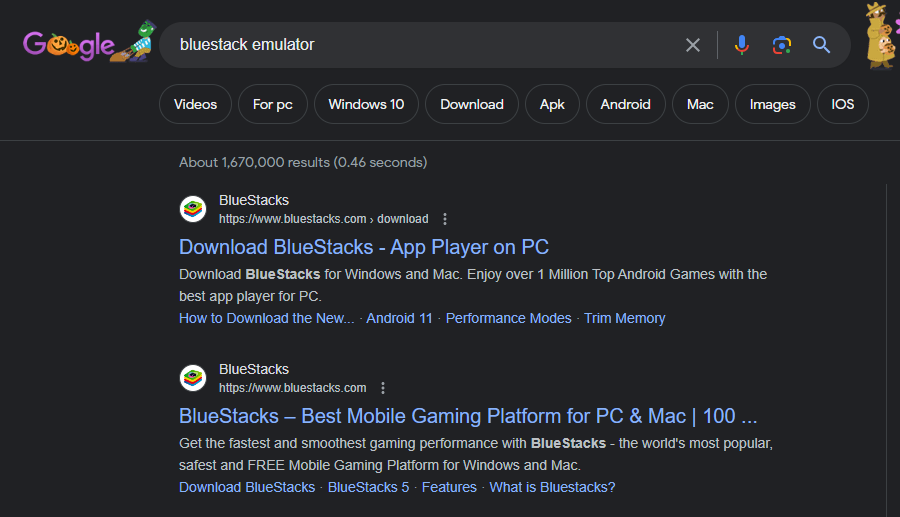900x517 pixels.
Task: Click the Halloween character in top-right corner
Action: coord(882,36)
